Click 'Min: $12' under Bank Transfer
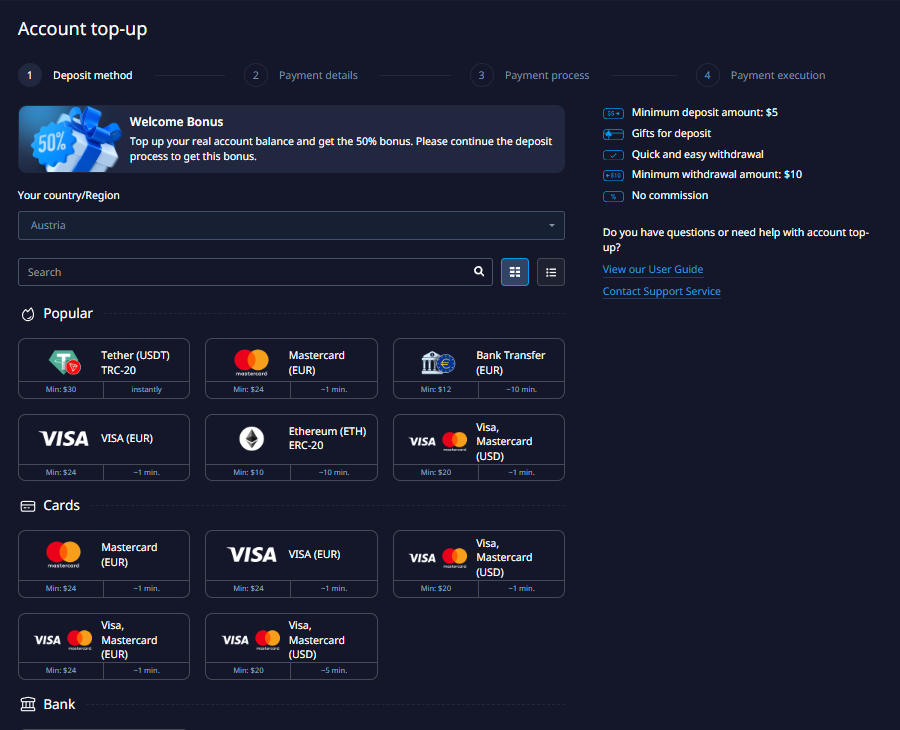This screenshot has width=900, height=730. tap(436, 389)
